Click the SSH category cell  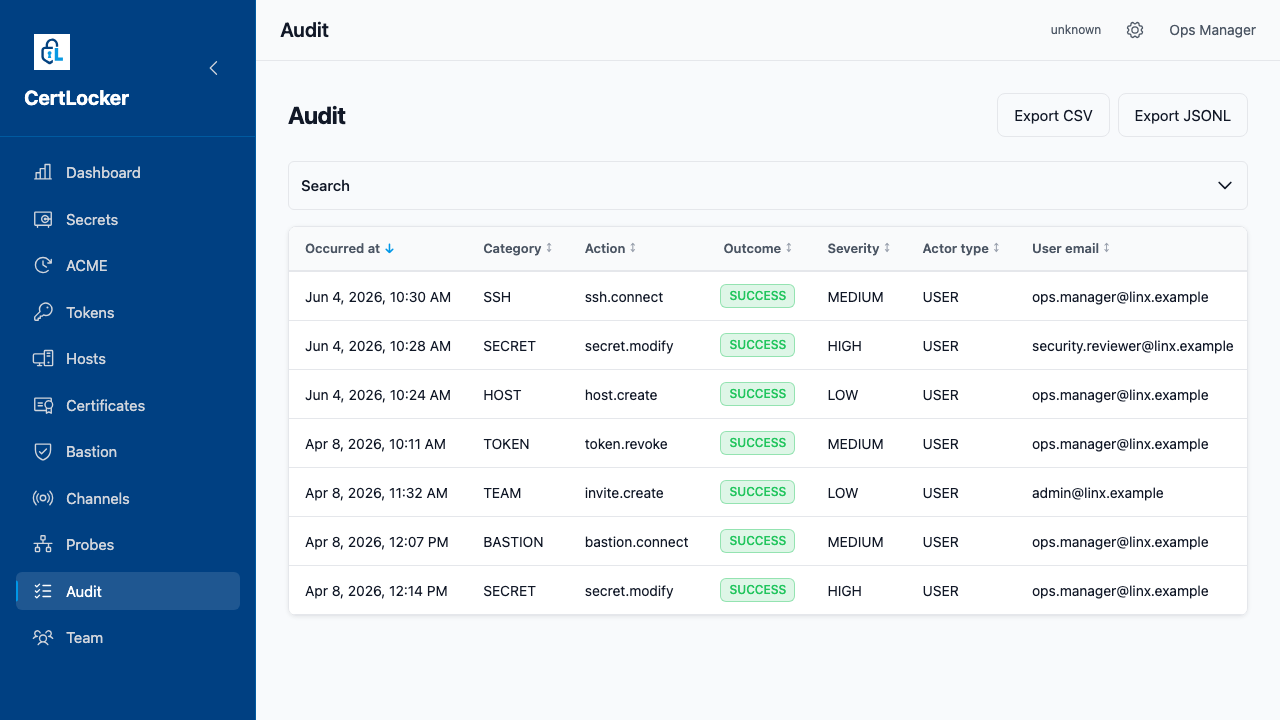click(497, 297)
